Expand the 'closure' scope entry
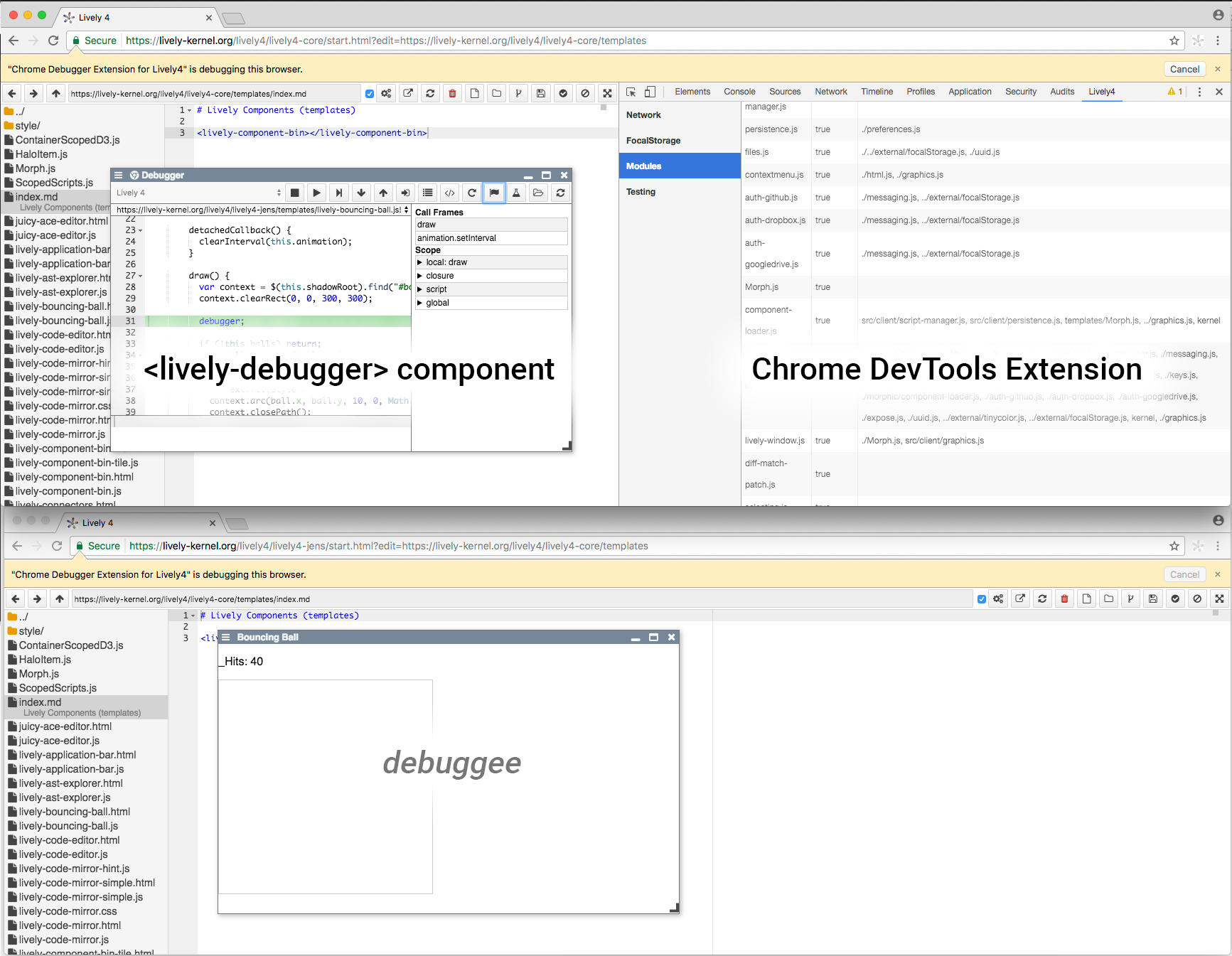Viewport: 1232px width, 956px height. 420,276
